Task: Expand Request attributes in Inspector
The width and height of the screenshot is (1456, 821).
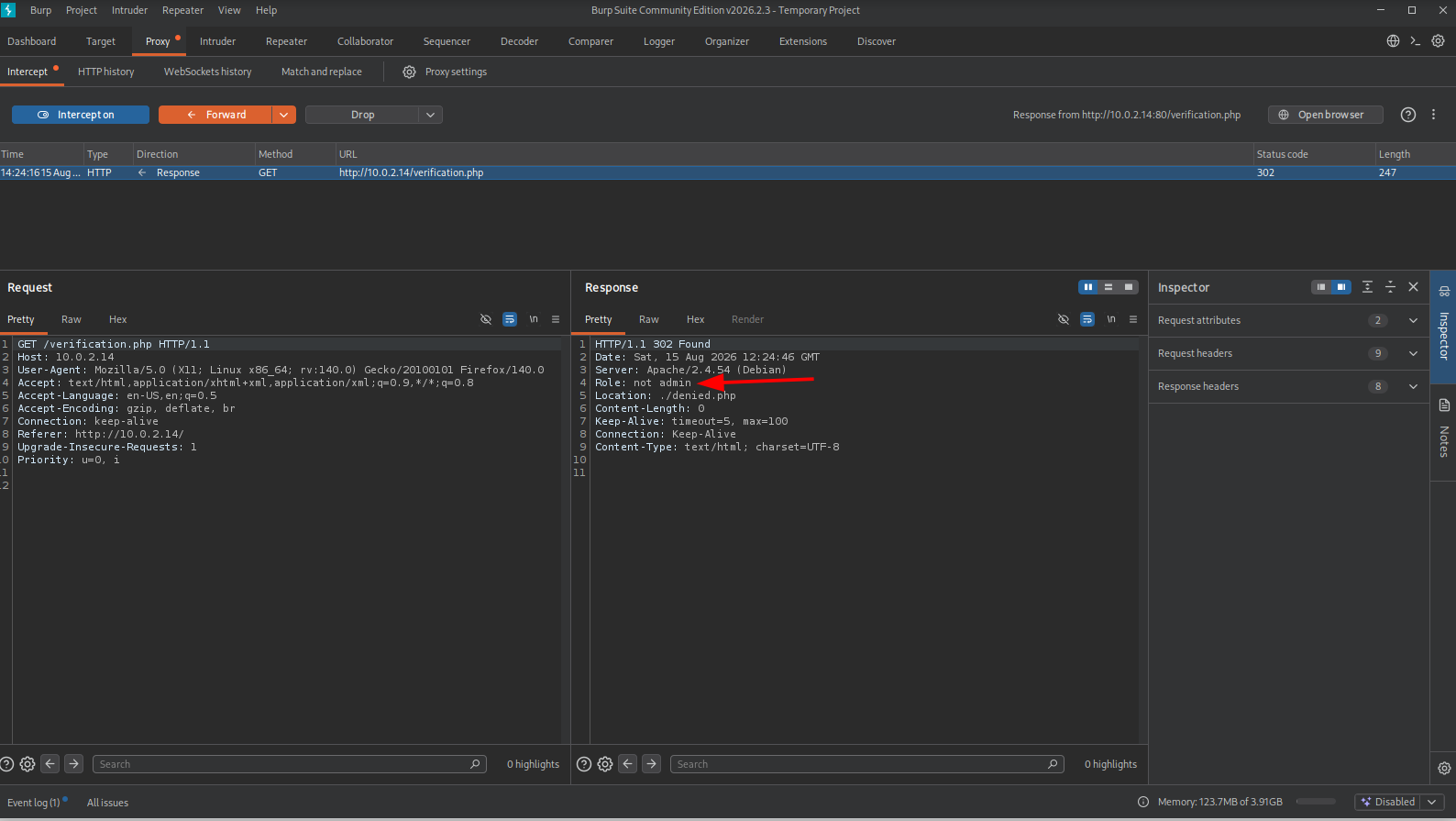Action: (x=1288, y=320)
